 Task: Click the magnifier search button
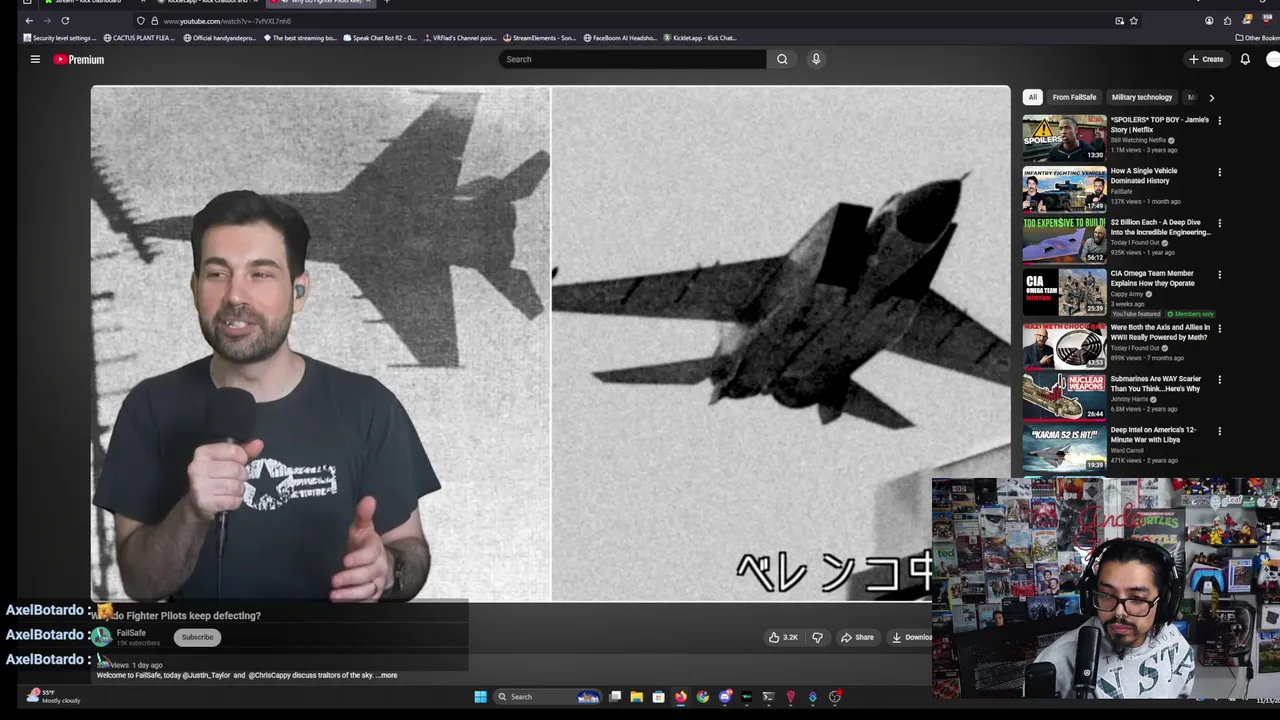(782, 59)
